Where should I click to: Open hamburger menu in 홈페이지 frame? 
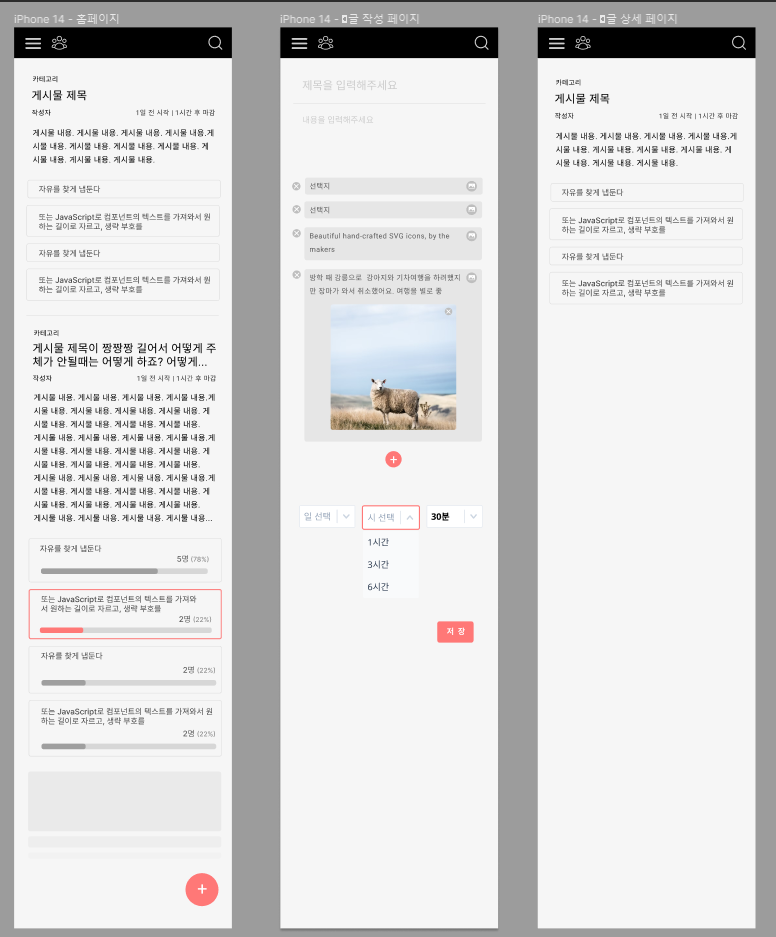click(x=33, y=43)
